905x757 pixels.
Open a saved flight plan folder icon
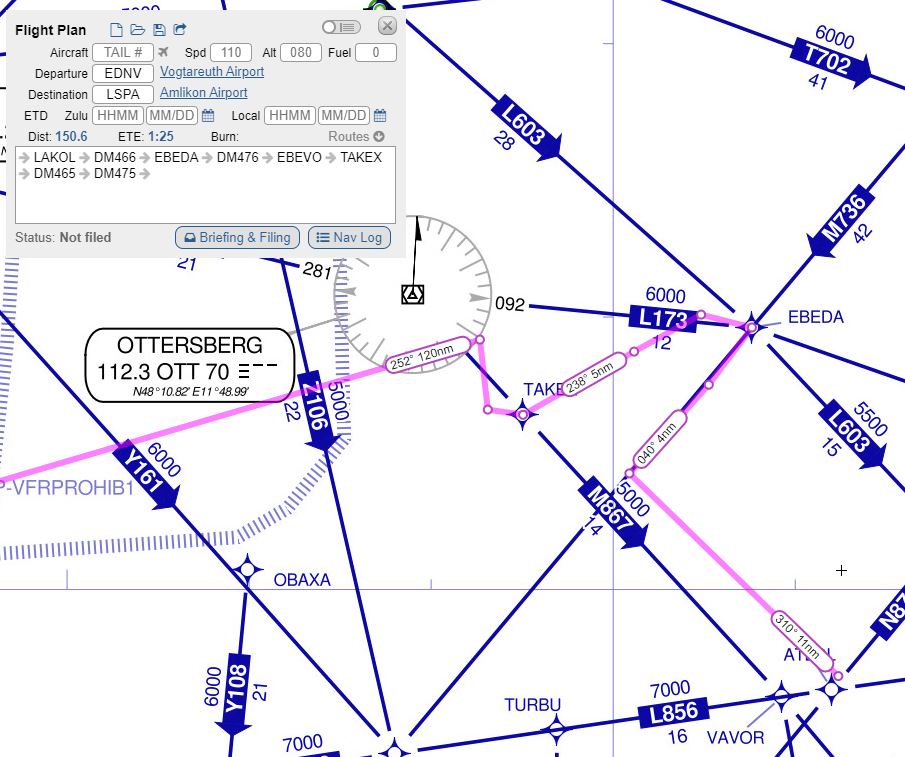(x=137, y=29)
